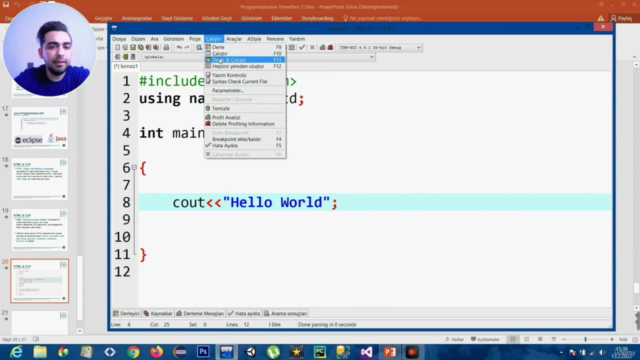Click the Debug checkmark toolbar icon
640x360 pixels.
(x=302, y=47)
